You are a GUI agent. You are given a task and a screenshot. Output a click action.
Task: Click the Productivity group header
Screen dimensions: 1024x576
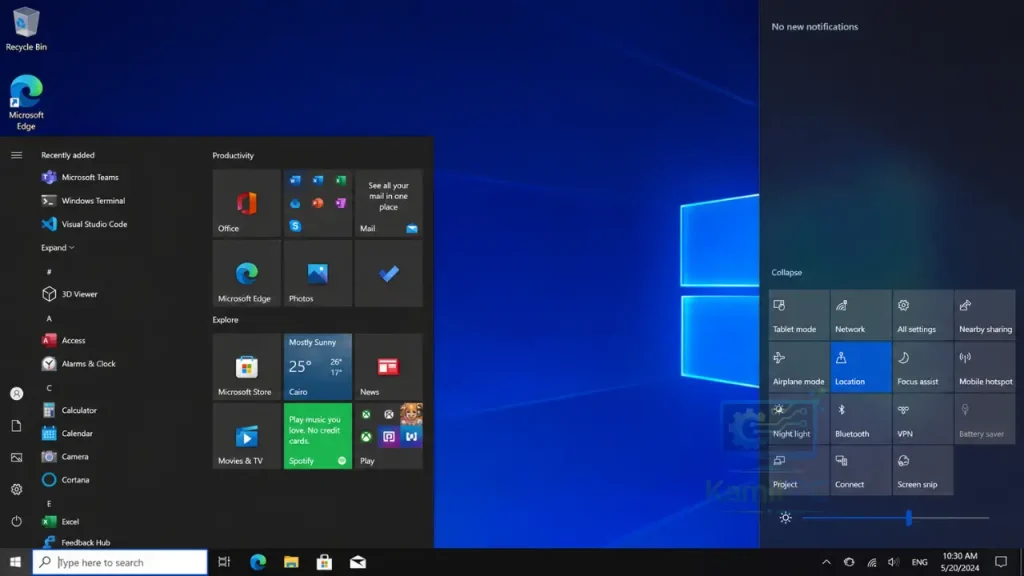(x=233, y=155)
